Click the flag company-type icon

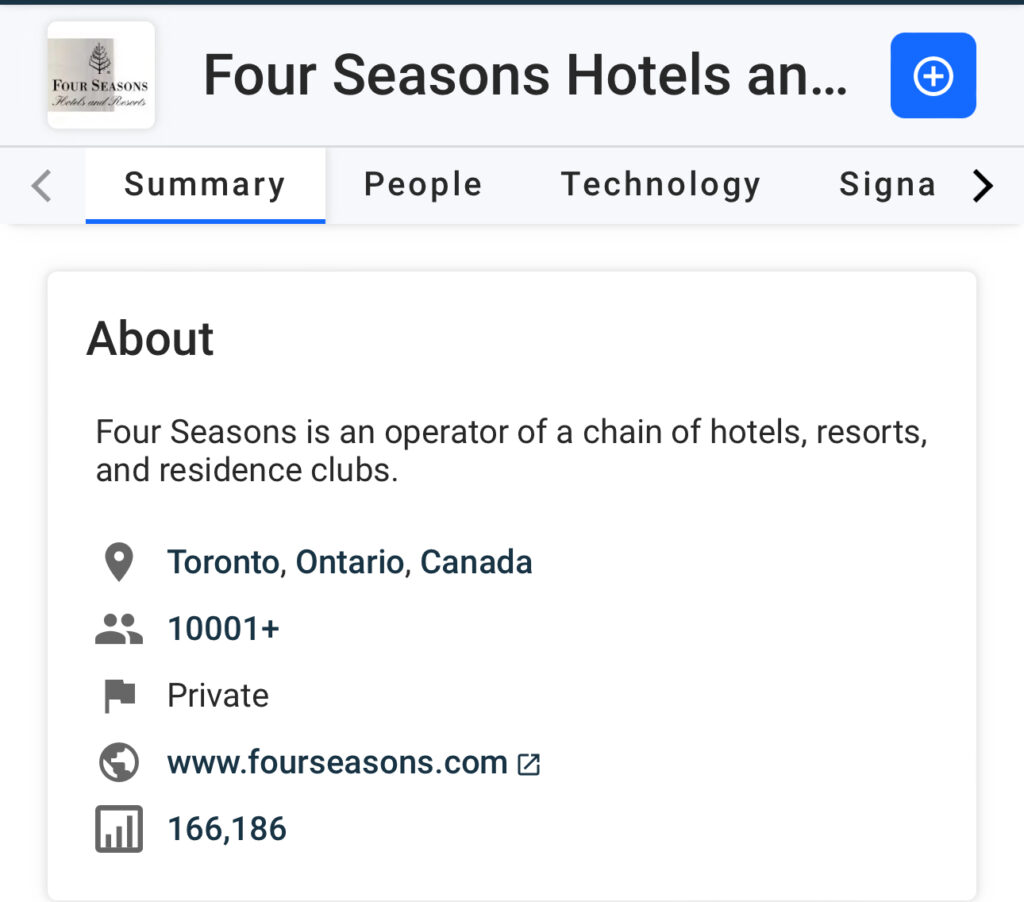pos(120,696)
